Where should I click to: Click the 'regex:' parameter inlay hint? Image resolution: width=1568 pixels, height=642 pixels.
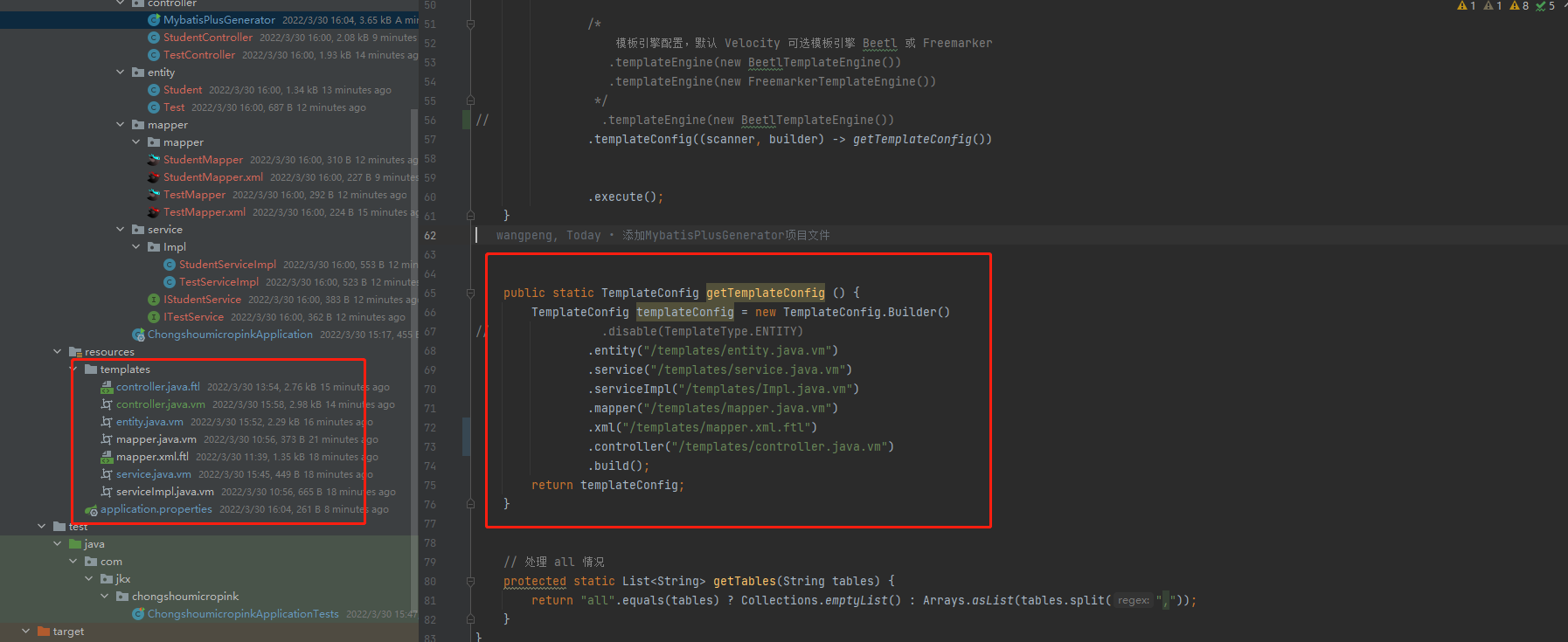[x=1134, y=600]
